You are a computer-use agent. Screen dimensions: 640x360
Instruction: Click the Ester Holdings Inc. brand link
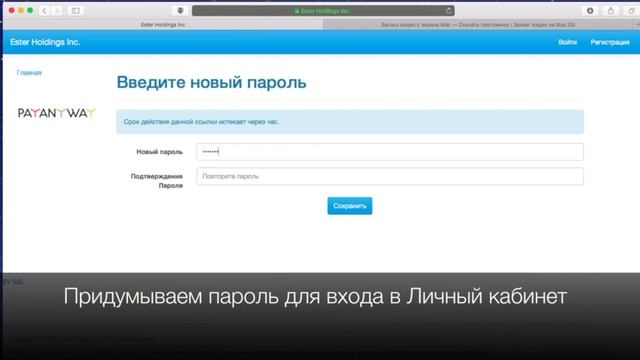coord(45,42)
